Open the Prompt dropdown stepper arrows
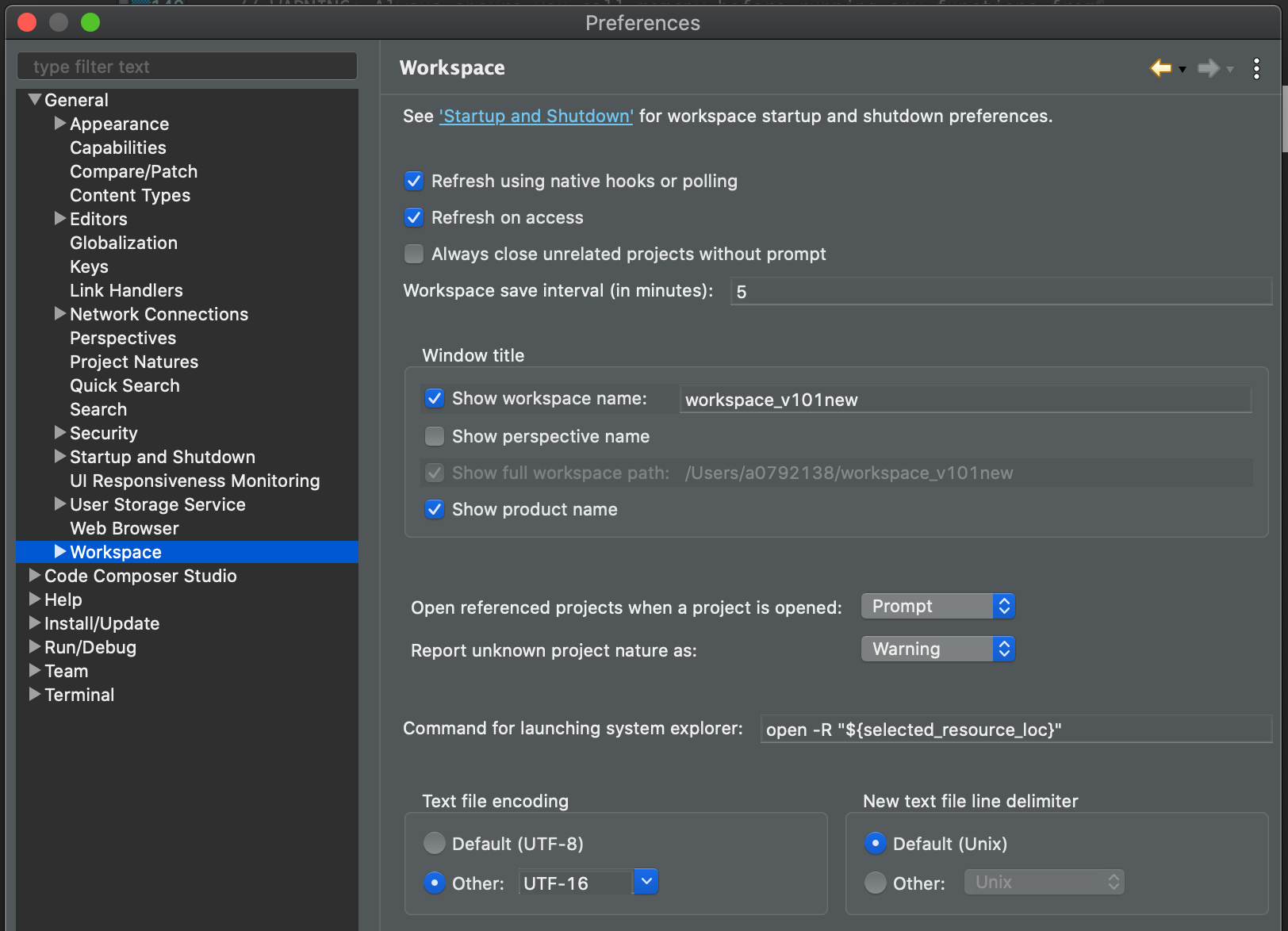This screenshot has width=1288, height=931. click(1004, 607)
